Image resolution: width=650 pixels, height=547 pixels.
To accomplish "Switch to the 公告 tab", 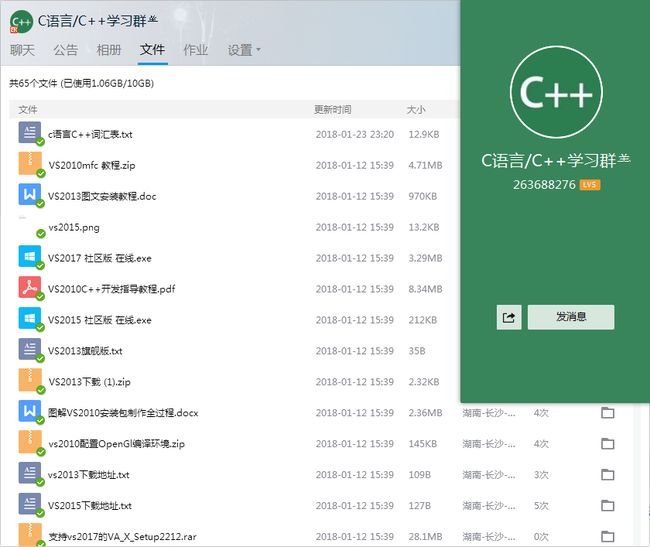I will pos(65,50).
